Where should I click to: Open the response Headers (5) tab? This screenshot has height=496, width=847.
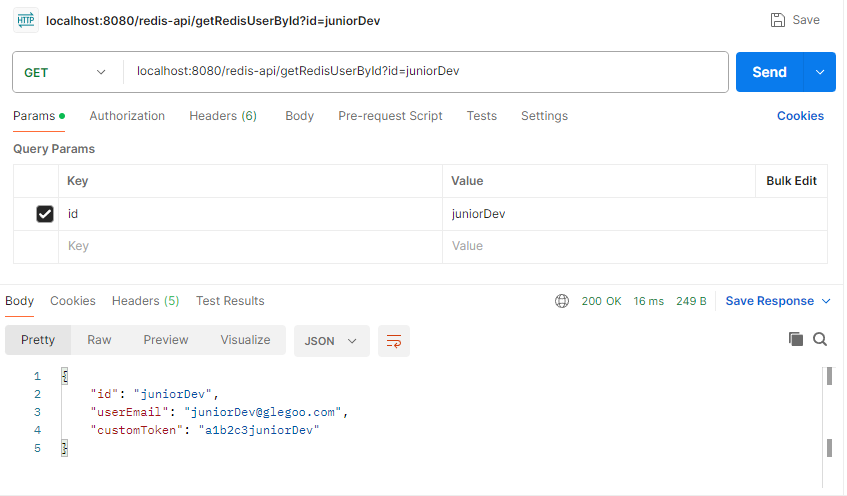[145, 301]
